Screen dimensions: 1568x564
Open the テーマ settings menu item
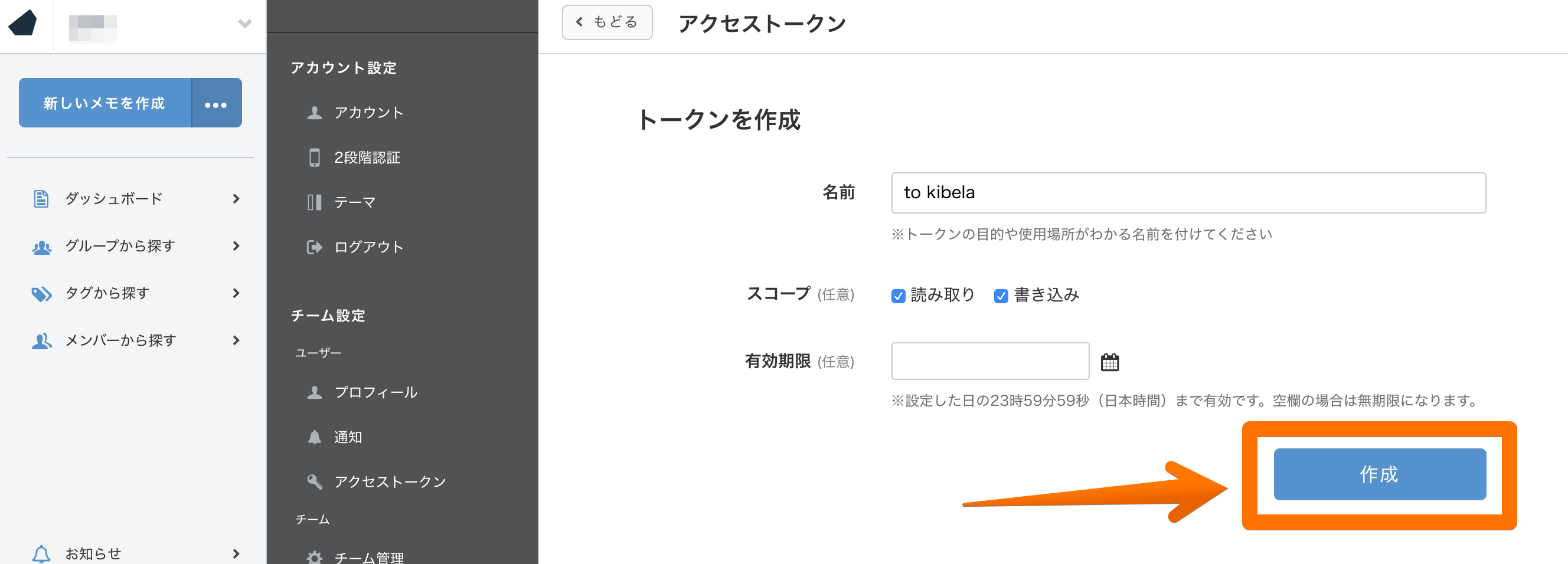(354, 202)
